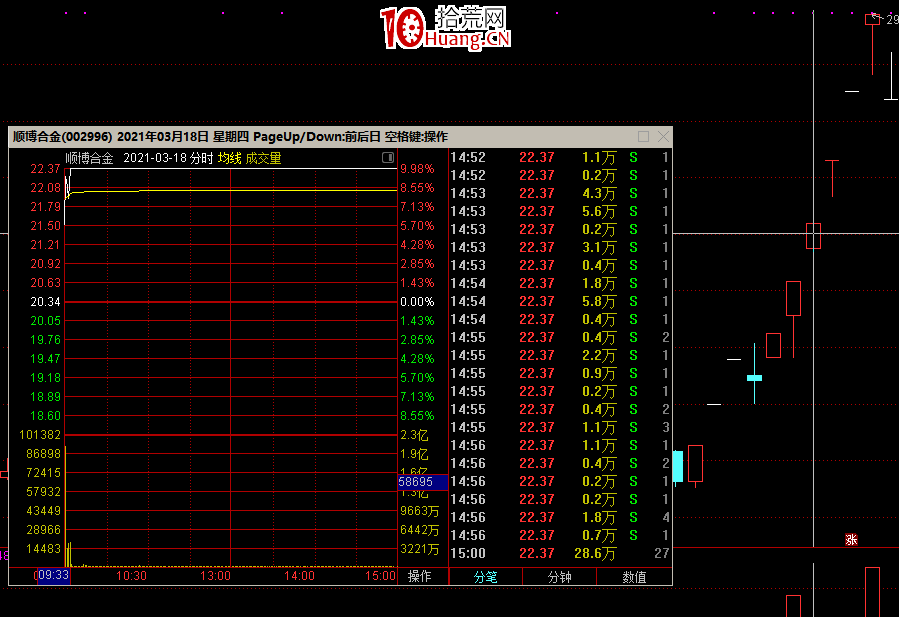This screenshot has height=617, width=899.
Task: Maximize the 顺博合金 intraday popup window
Action: pos(643,137)
